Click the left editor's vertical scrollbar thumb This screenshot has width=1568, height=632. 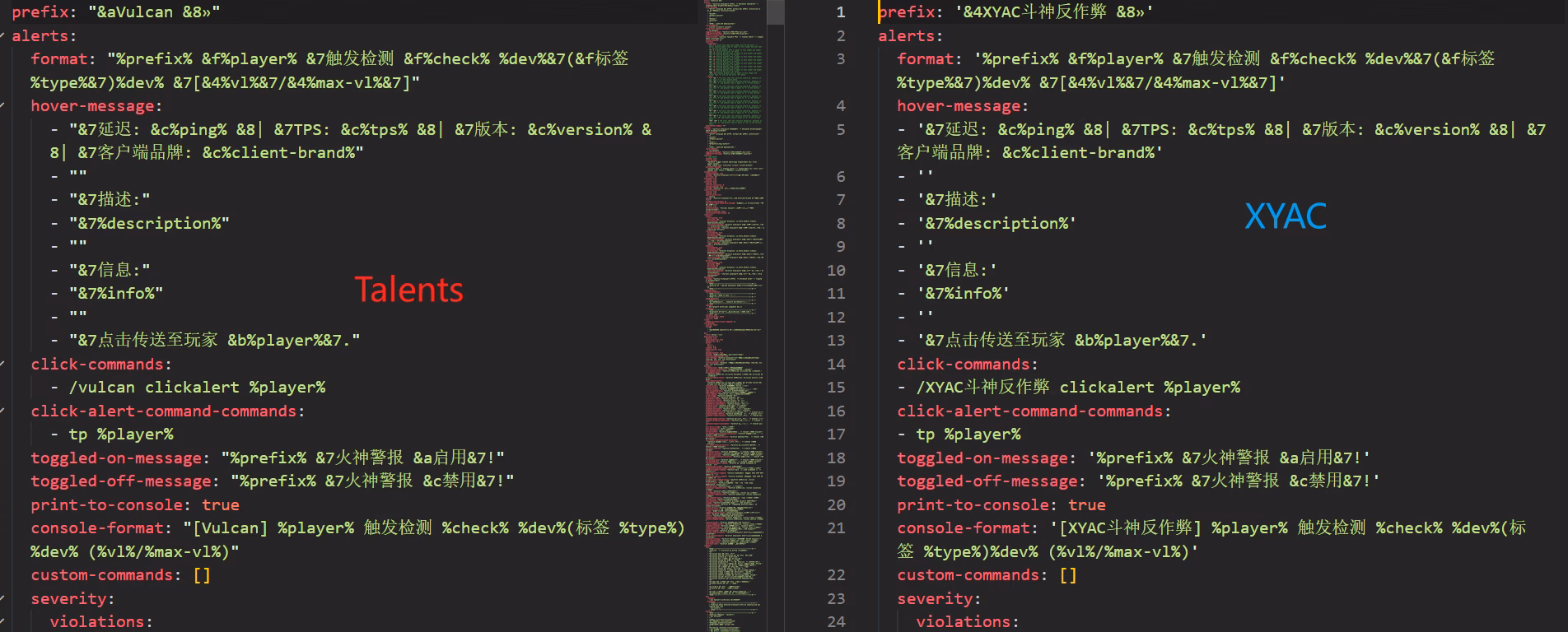point(775,12)
